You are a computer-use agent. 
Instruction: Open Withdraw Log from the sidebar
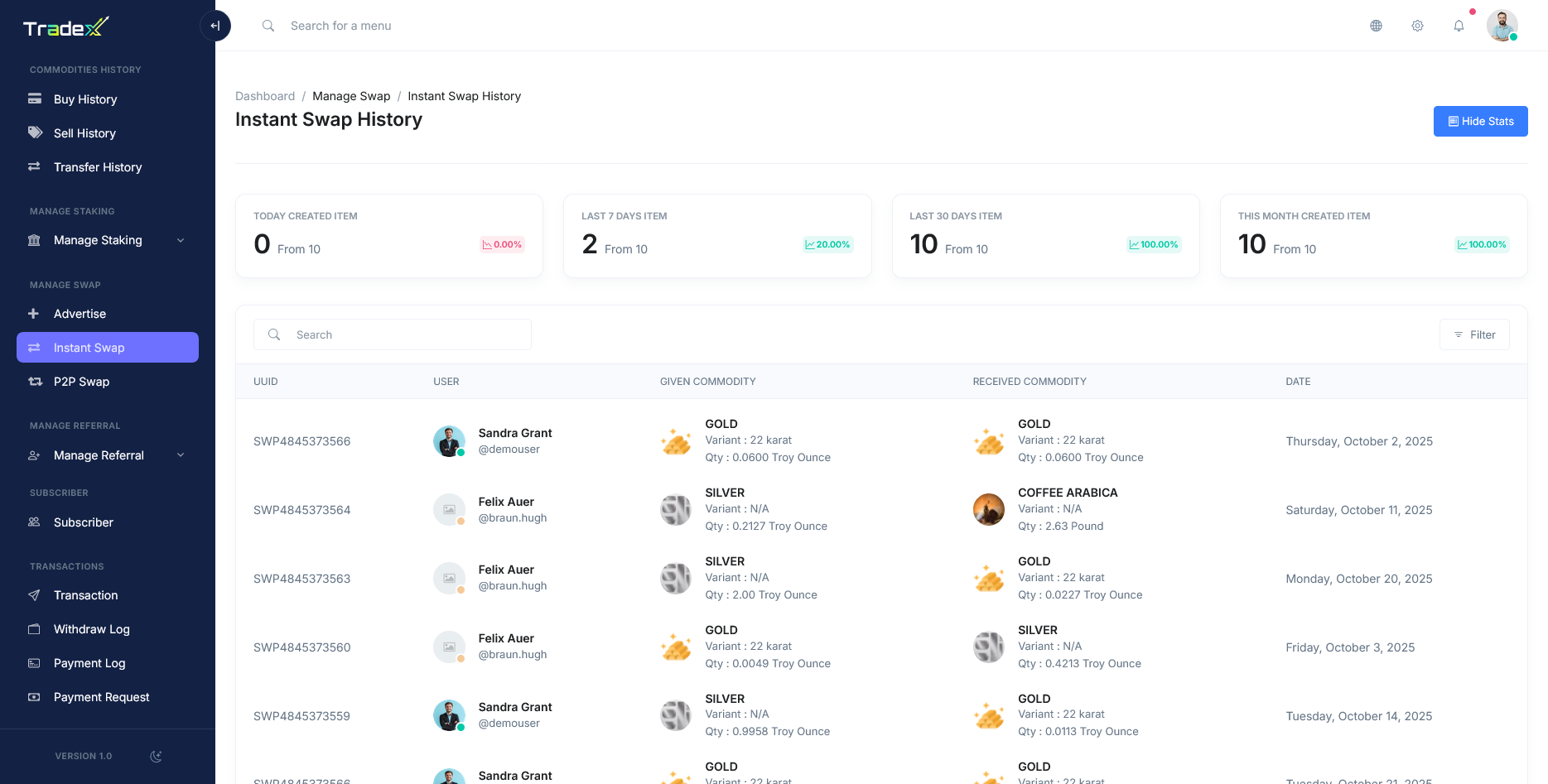[x=91, y=629]
